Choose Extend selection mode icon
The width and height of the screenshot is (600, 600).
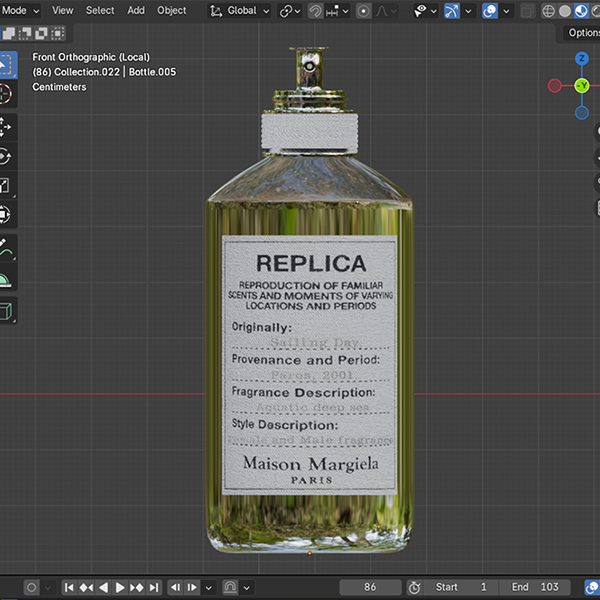coord(8,33)
